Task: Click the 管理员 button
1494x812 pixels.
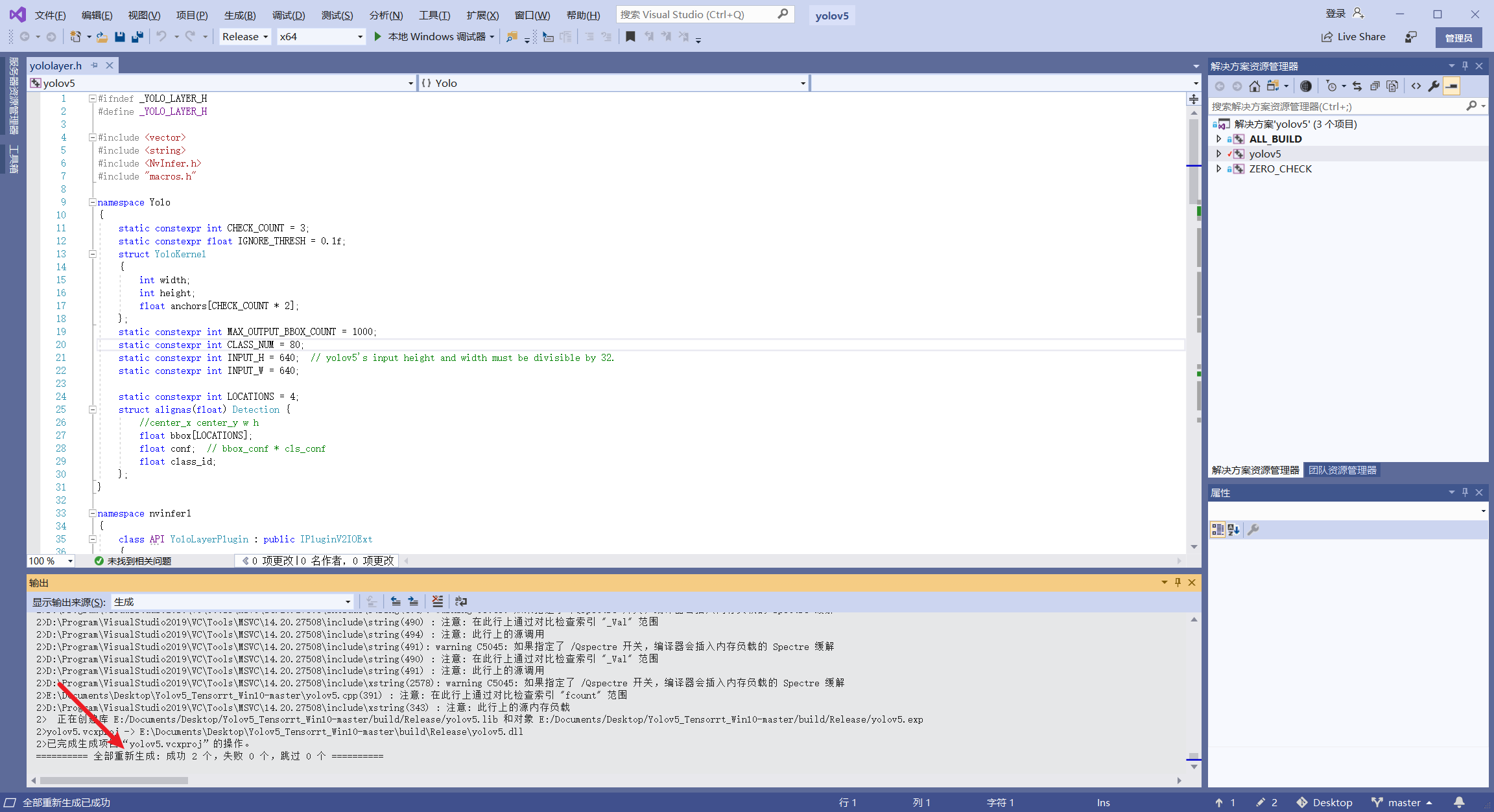Action: tap(1458, 38)
